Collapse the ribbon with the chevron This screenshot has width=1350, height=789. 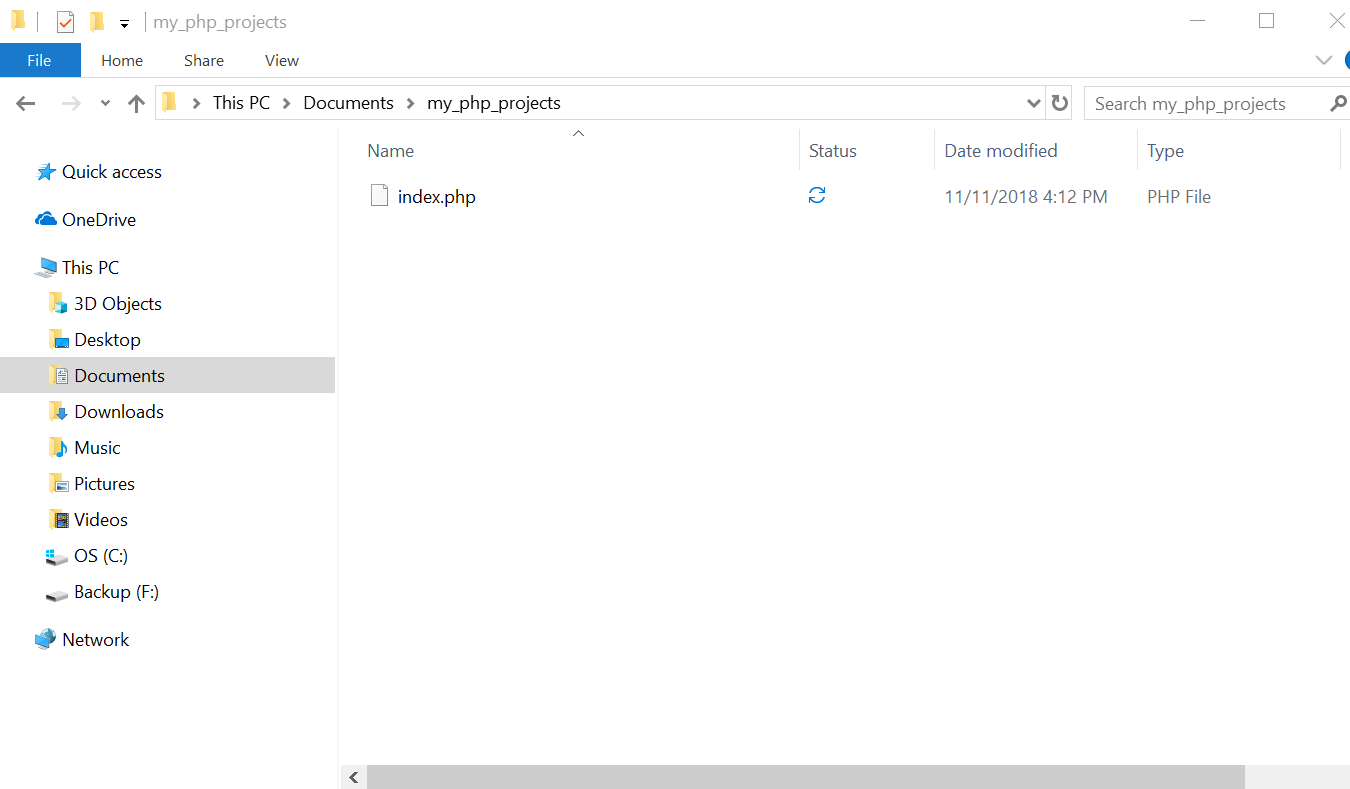[1324, 60]
